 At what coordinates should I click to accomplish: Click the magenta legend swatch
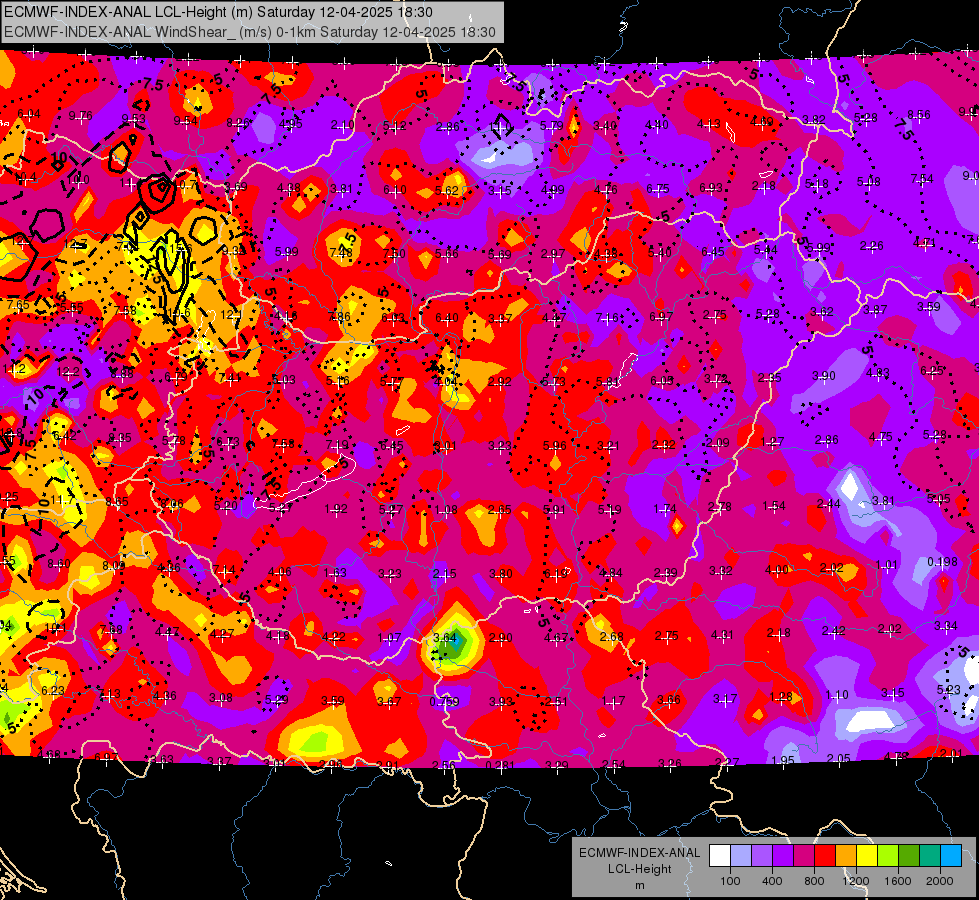(804, 855)
